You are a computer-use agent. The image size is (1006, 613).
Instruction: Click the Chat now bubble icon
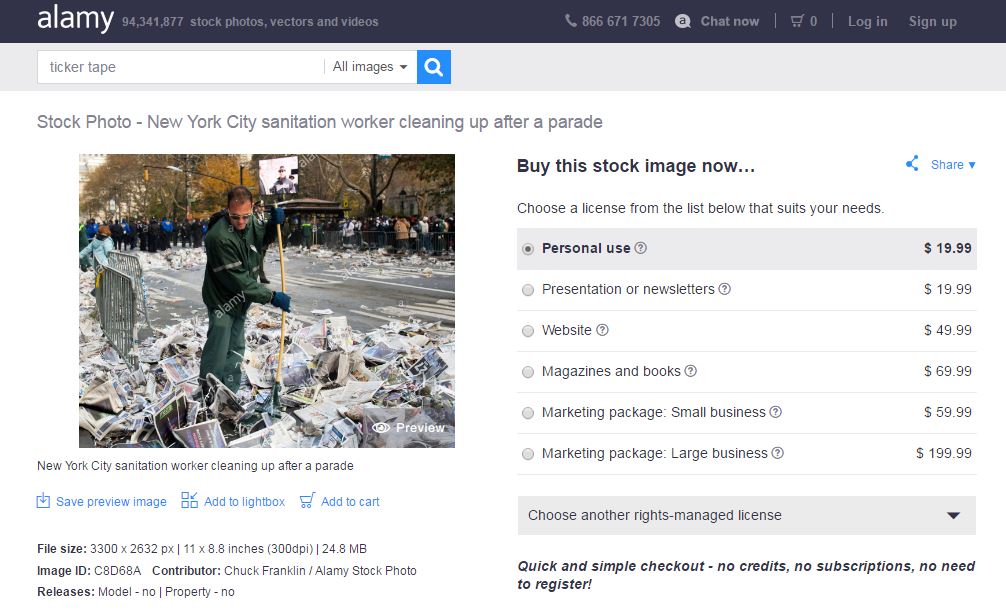[x=683, y=21]
